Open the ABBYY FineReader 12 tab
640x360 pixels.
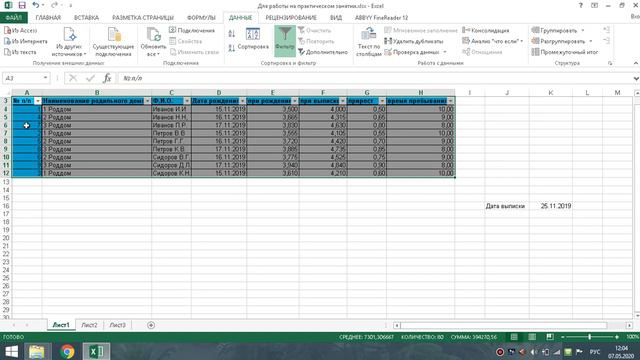tap(381, 18)
